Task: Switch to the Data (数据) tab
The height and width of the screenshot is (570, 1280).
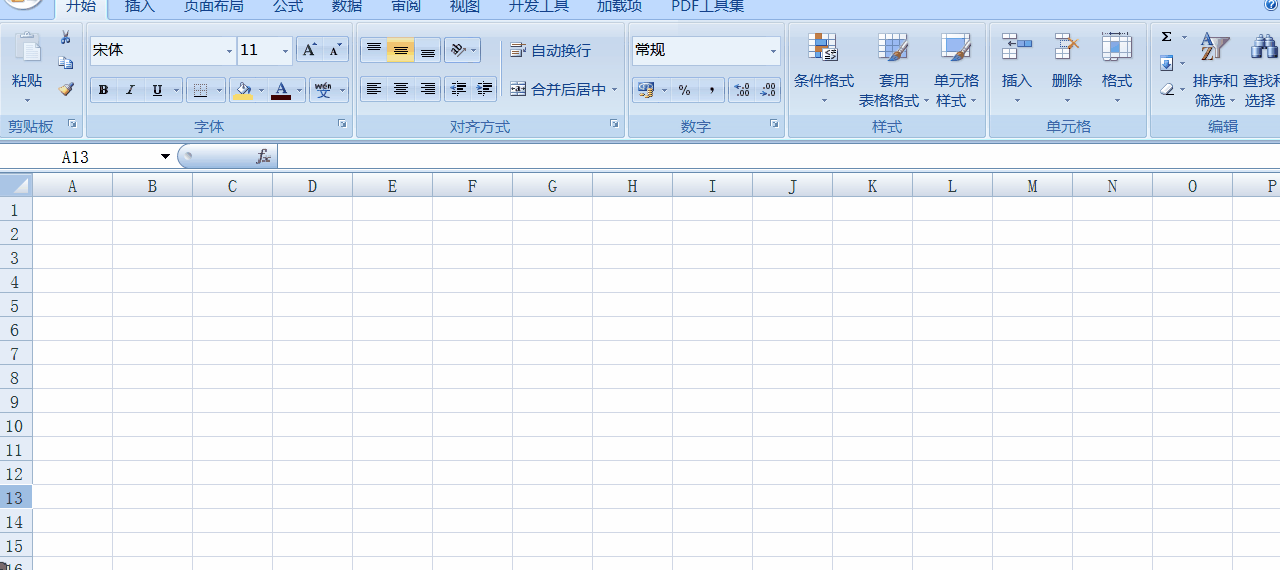Action: [x=347, y=7]
